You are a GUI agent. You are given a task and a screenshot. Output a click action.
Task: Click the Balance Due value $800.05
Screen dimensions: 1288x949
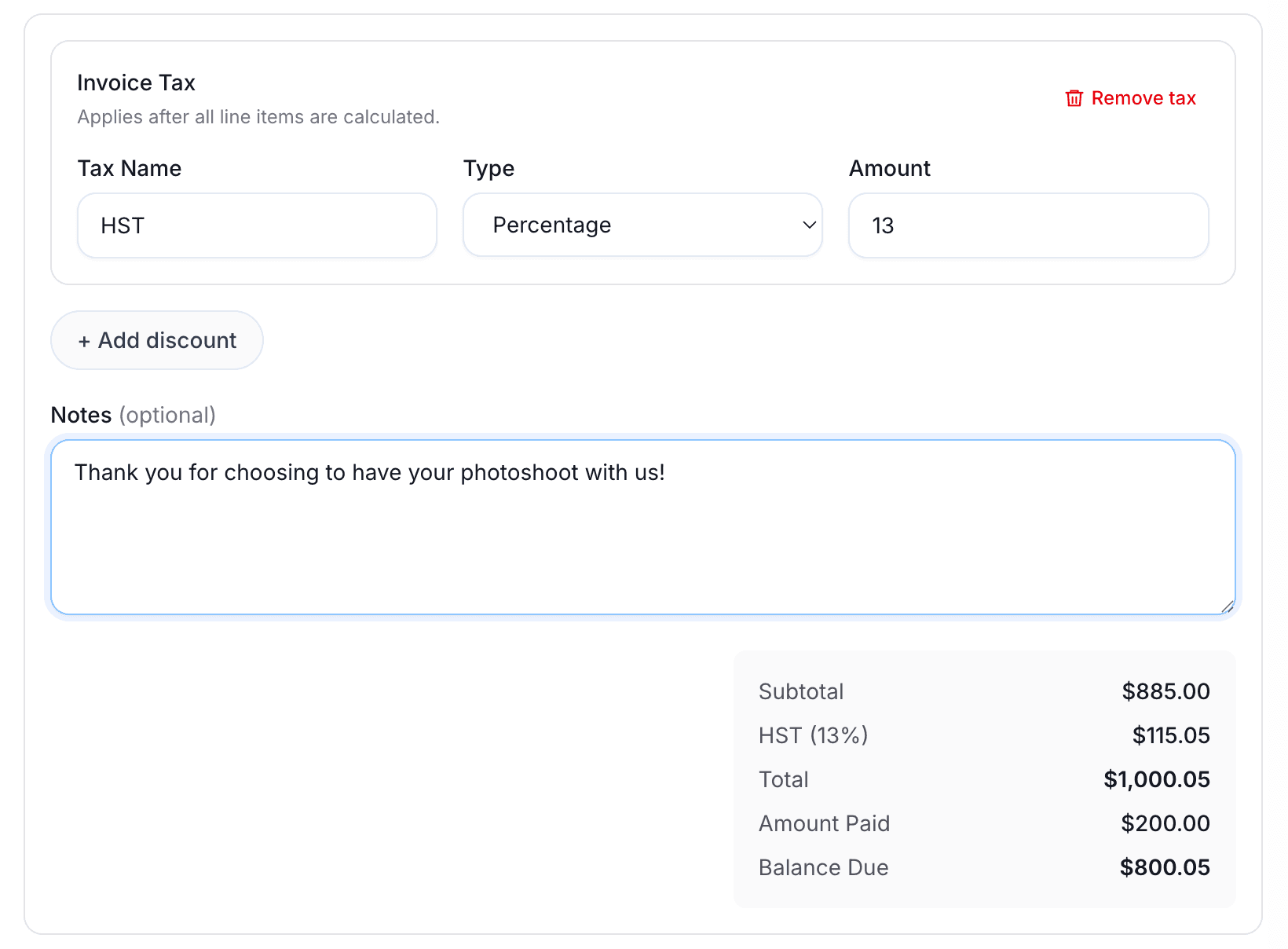1164,867
